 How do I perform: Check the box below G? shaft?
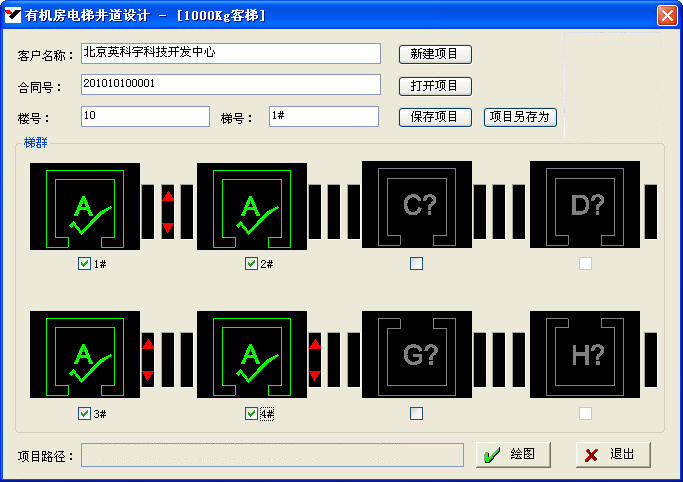[416, 413]
